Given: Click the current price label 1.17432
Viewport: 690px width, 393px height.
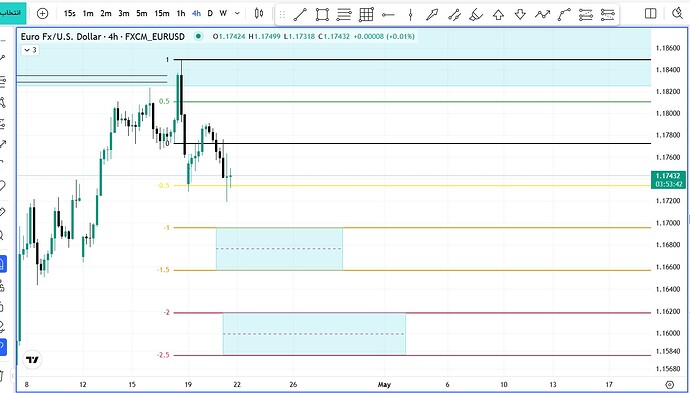Looking at the screenshot, I should pos(668,176).
